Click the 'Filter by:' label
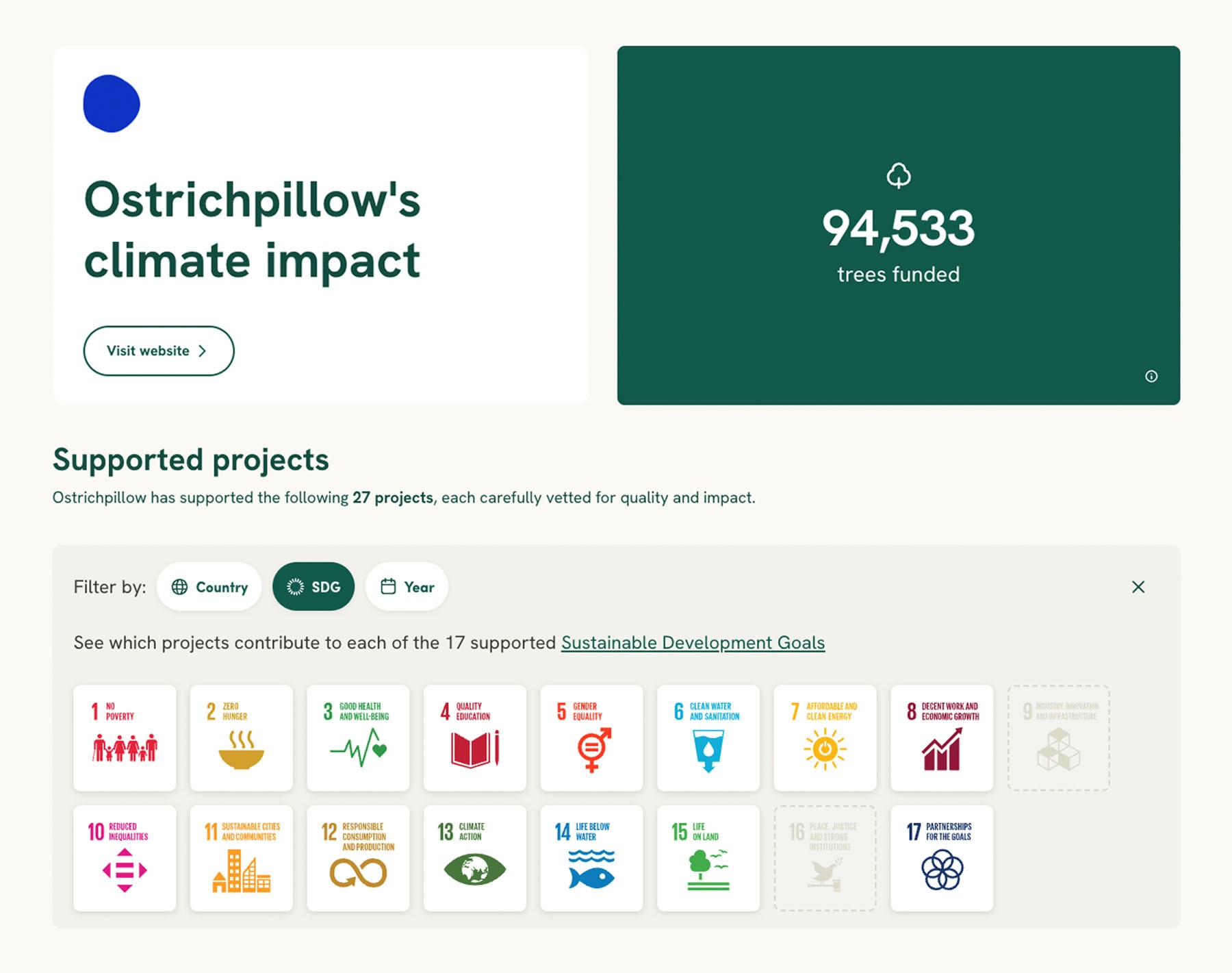Image resolution: width=1232 pixels, height=973 pixels. (x=110, y=587)
